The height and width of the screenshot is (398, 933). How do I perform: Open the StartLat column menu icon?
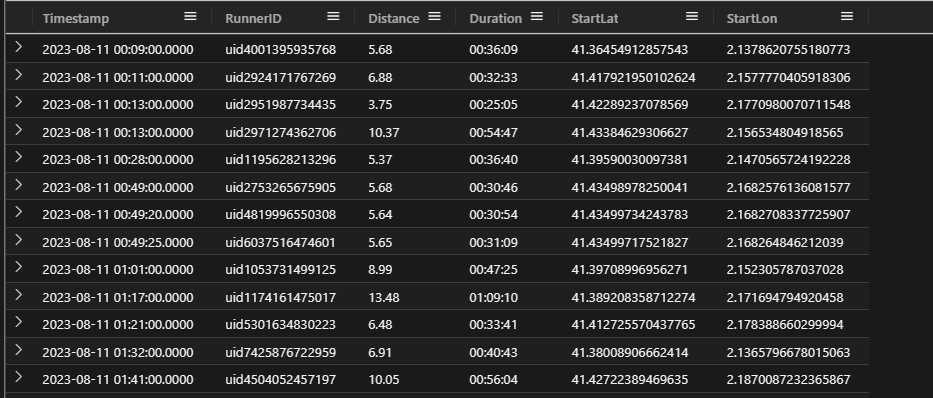tap(692, 17)
